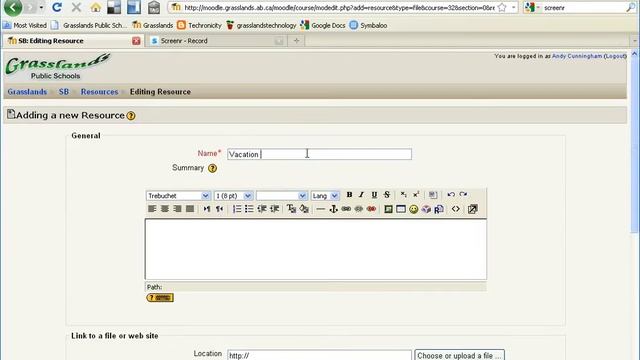
Task: Open a new browser tab
Action: point(296,41)
